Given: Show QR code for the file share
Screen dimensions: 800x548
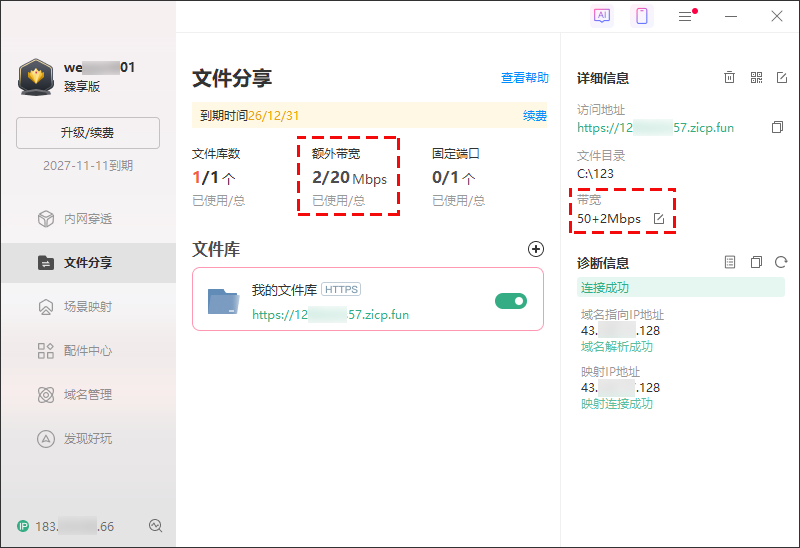Looking at the screenshot, I should point(756,78).
